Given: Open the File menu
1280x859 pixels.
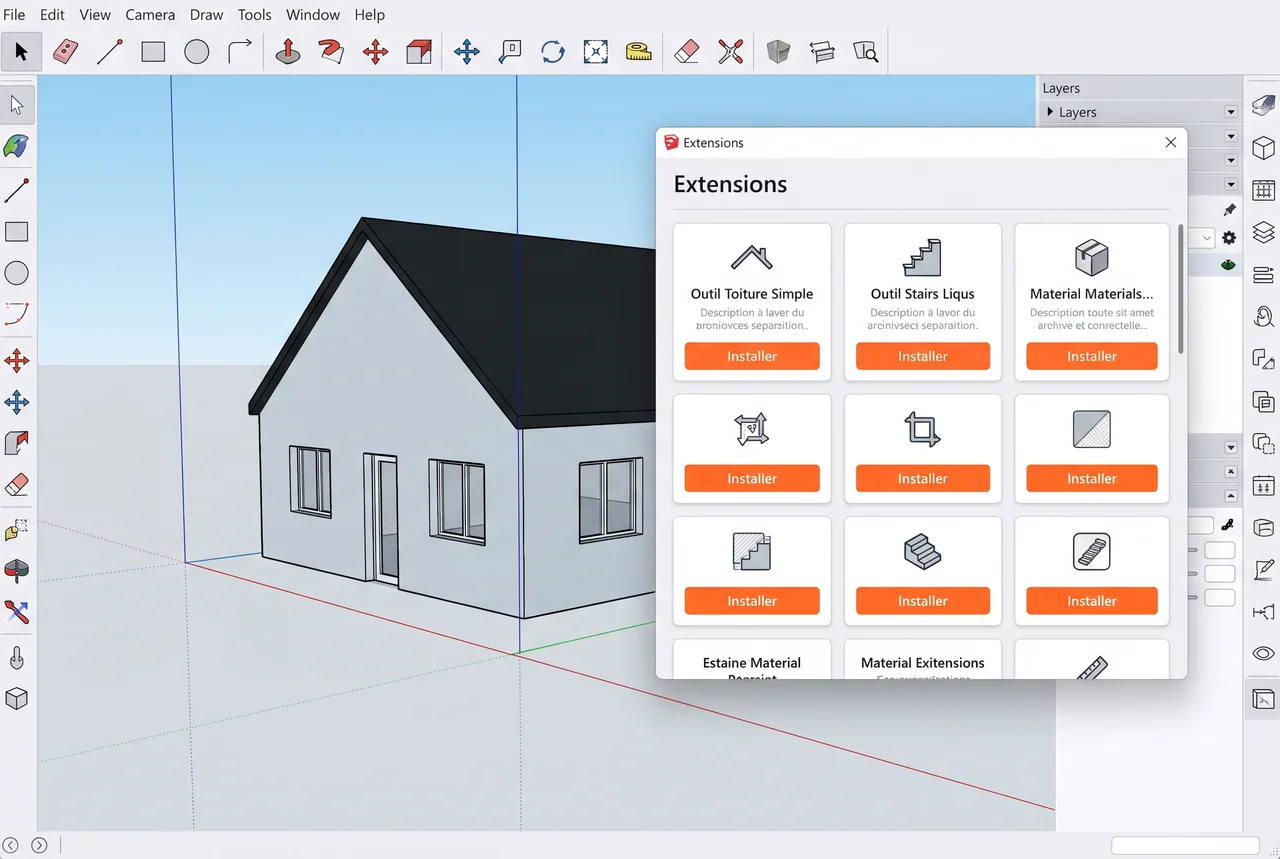Looking at the screenshot, I should pyautogui.click(x=14, y=15).
